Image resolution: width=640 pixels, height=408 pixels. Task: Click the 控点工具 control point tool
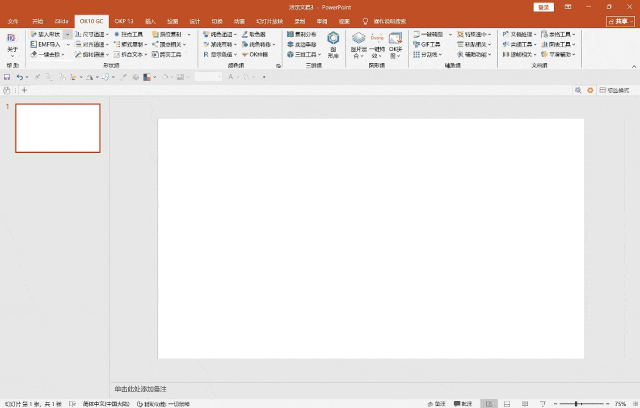[x=129, y=34]
